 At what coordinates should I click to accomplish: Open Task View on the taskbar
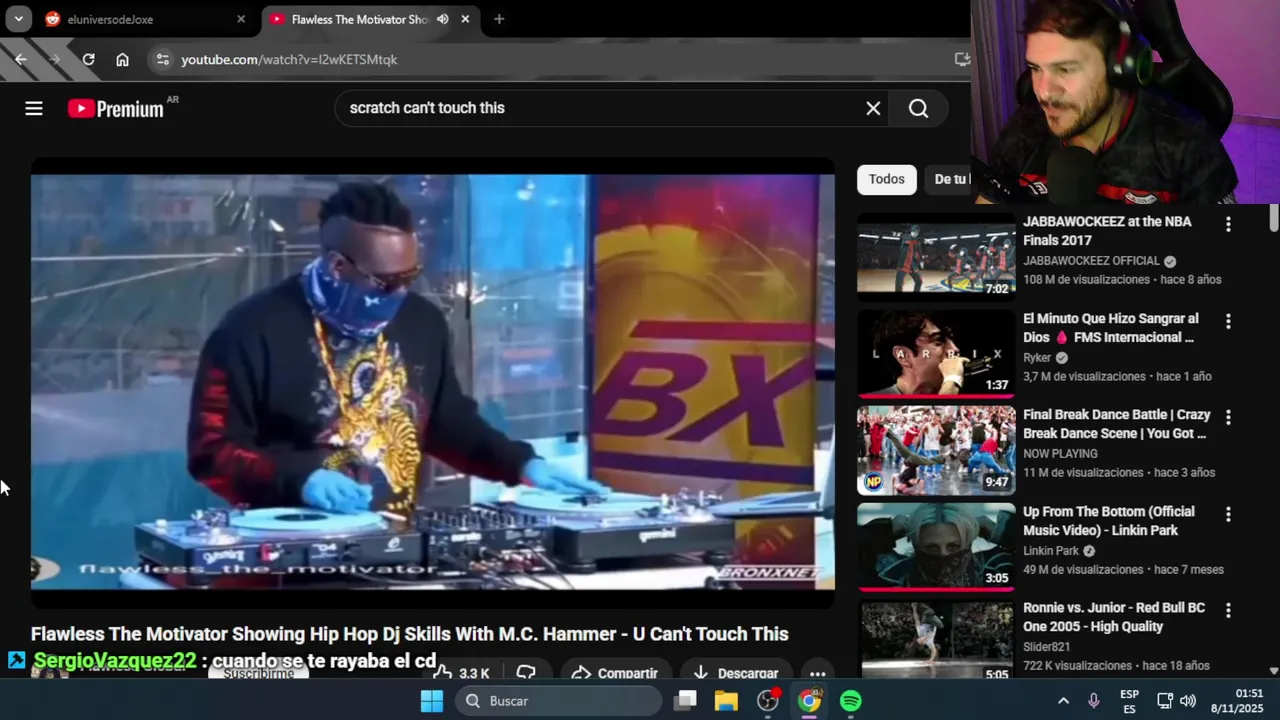pos(685,701)
